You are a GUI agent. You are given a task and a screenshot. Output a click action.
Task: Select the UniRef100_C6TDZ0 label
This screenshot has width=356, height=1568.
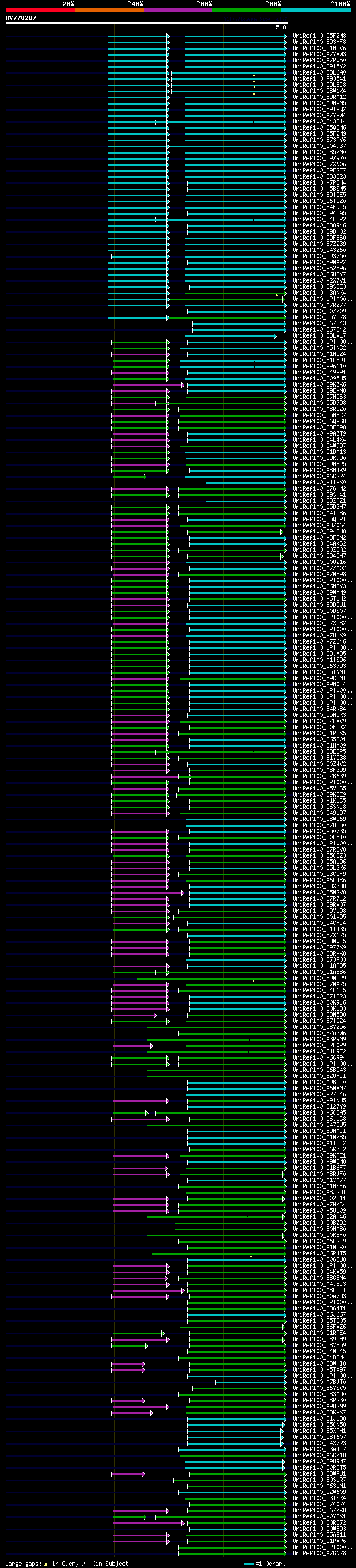[x=319, y=201]
